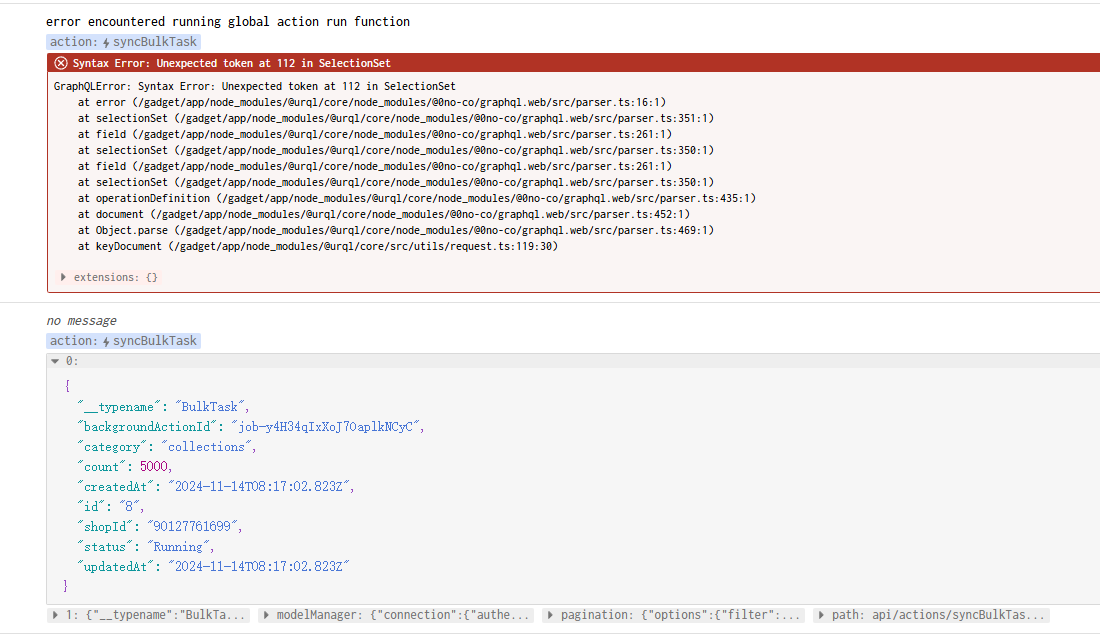Viewport: 1100px width, 642px height.
Task: Click the red error circle-X icon
Action: [61, 63]
